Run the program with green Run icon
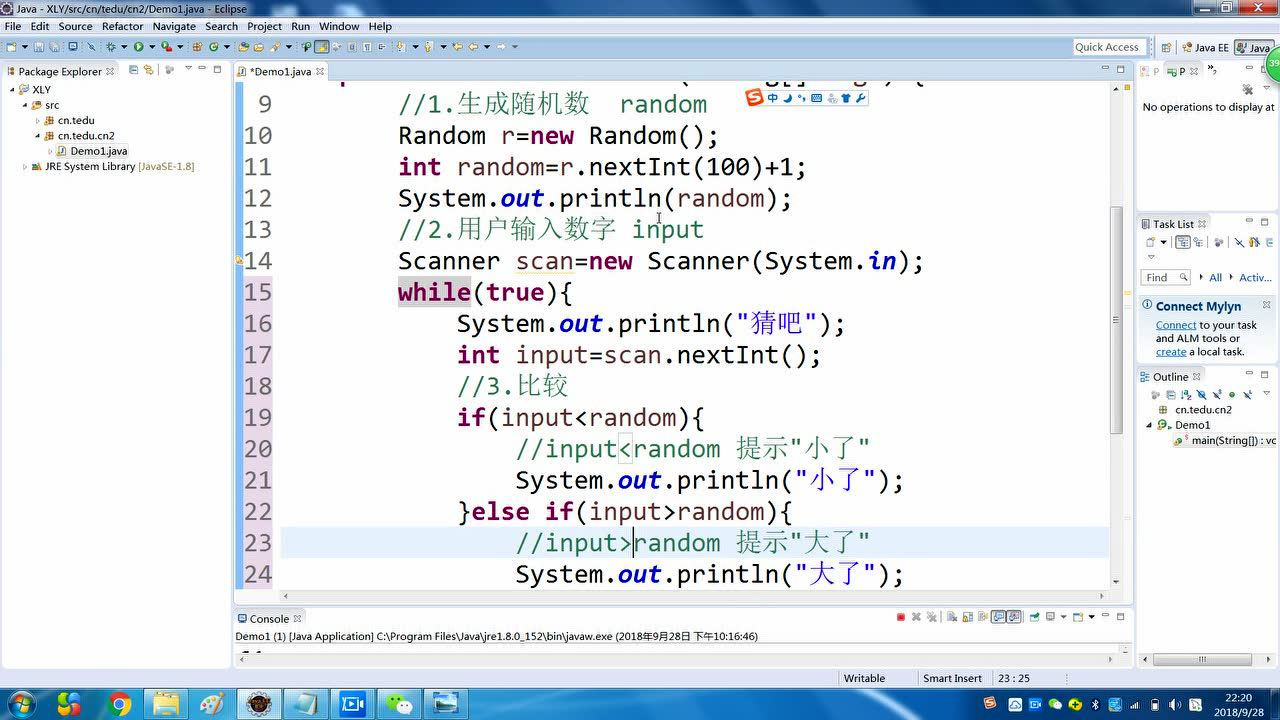The height and width of the screenshot is (720, 1280). [138, 46]
